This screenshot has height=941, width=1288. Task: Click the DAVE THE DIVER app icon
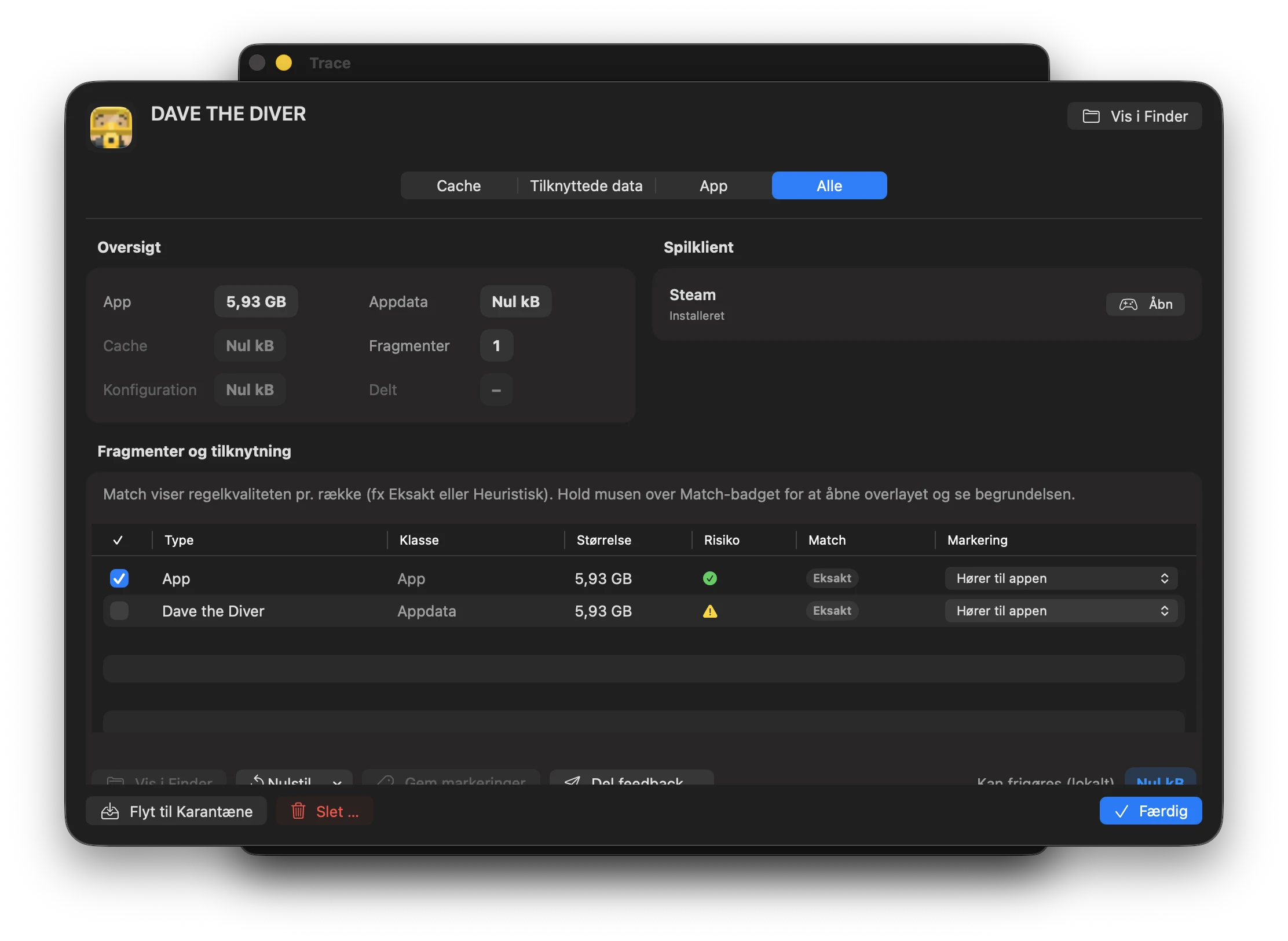tap(111, 127)
